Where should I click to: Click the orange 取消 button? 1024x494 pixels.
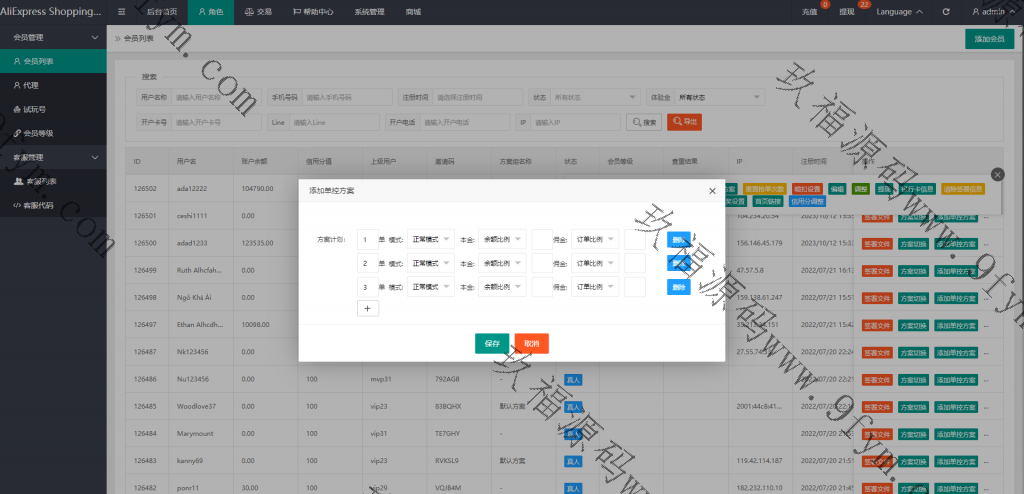click(531, 343)
